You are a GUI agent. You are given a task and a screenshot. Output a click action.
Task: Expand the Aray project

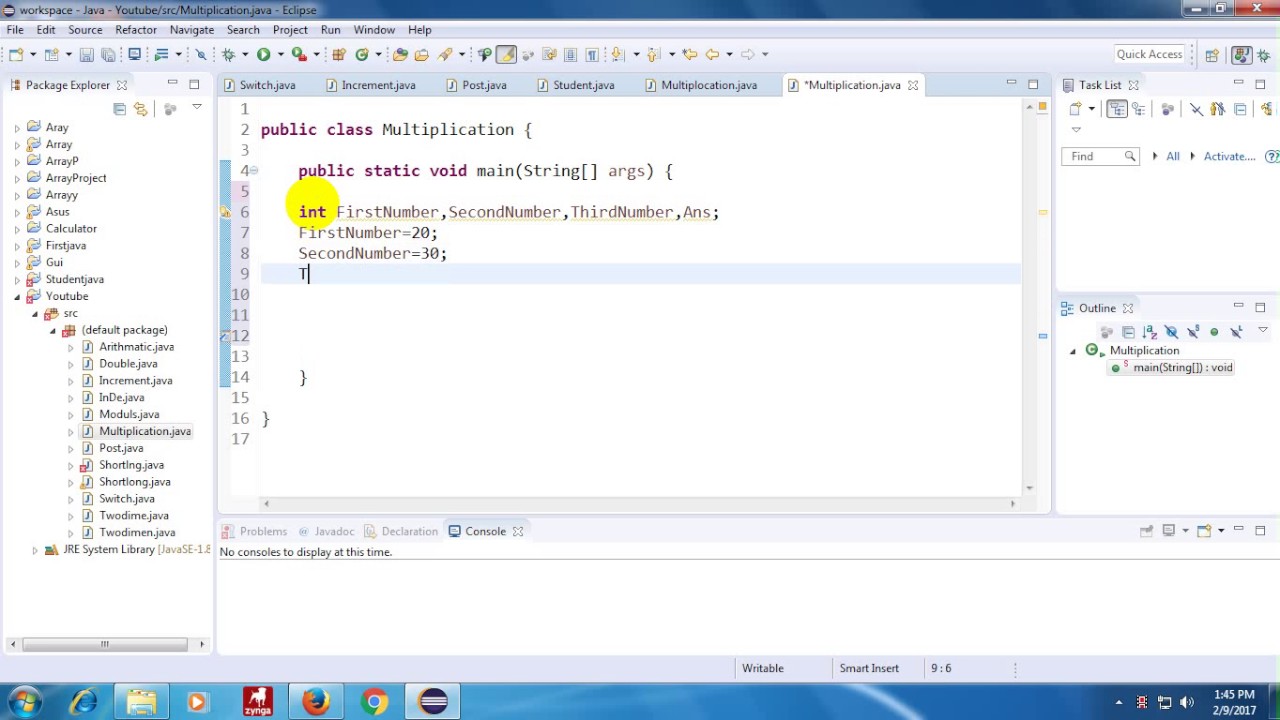tap(16, 127)
